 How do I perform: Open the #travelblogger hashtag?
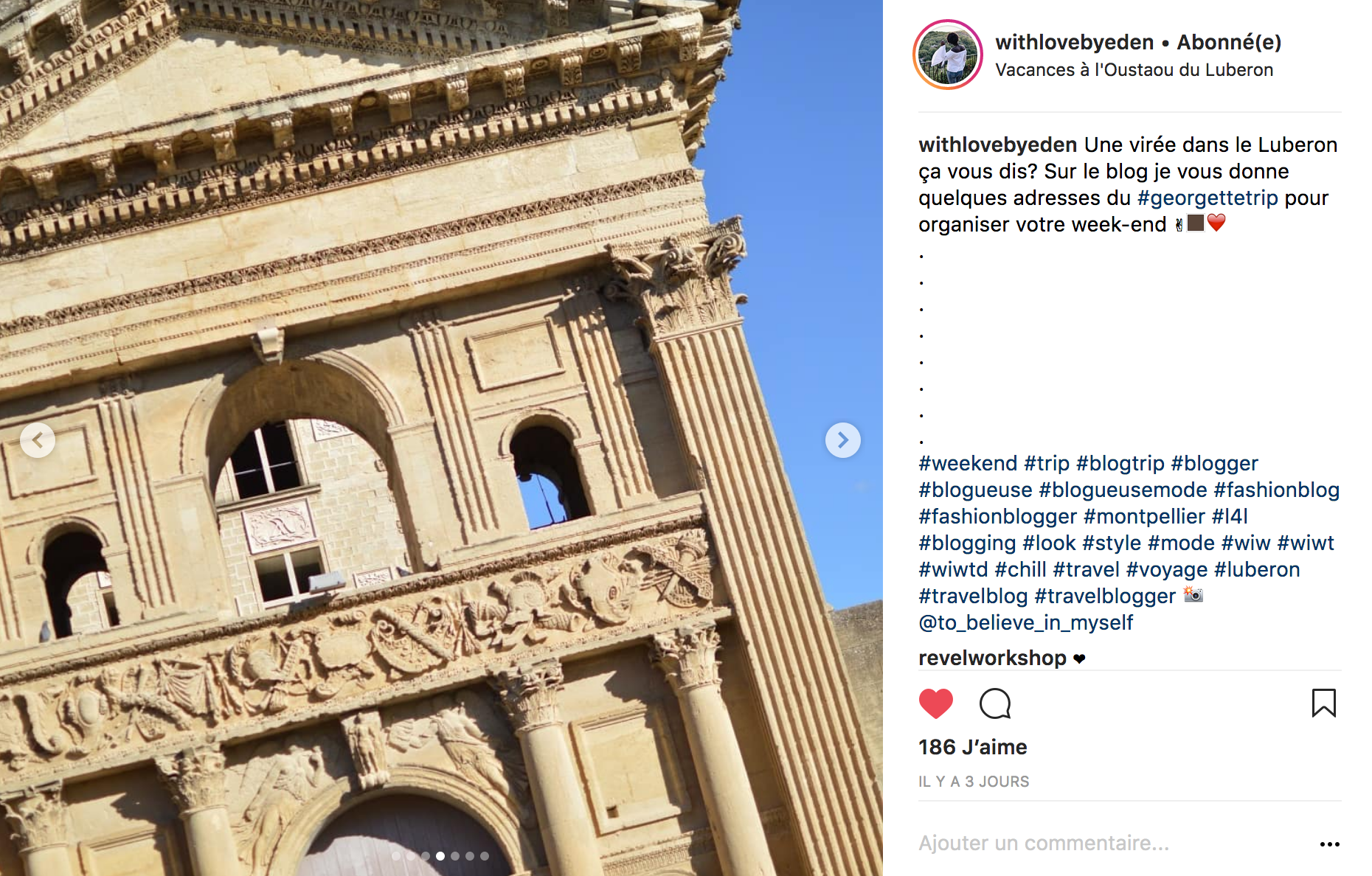coord(1105,596)
